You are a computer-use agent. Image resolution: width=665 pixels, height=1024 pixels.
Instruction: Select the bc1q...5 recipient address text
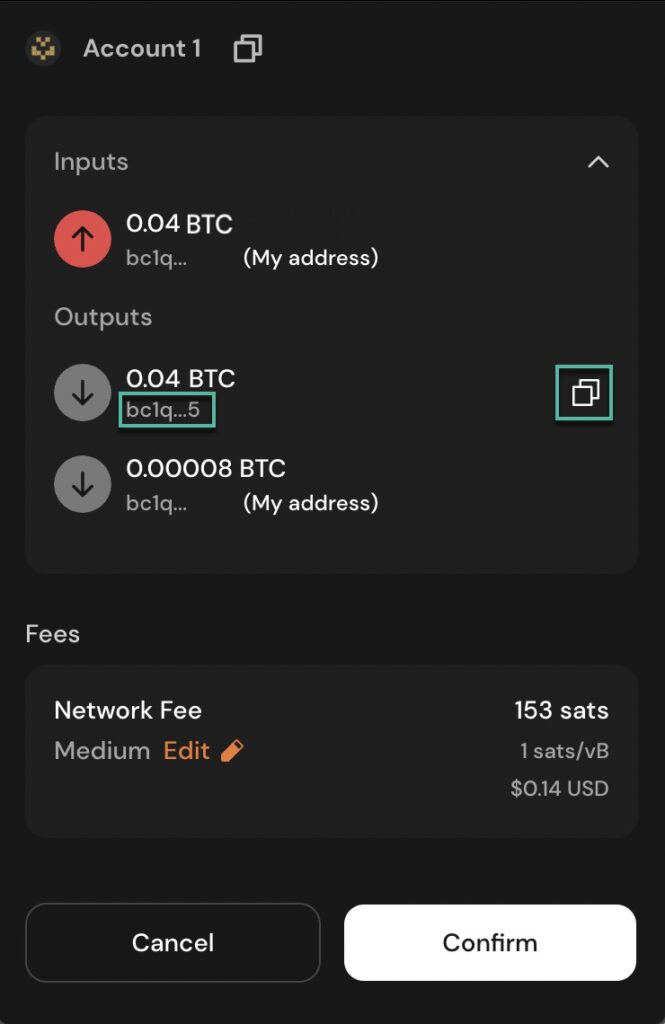pos(166,409)
